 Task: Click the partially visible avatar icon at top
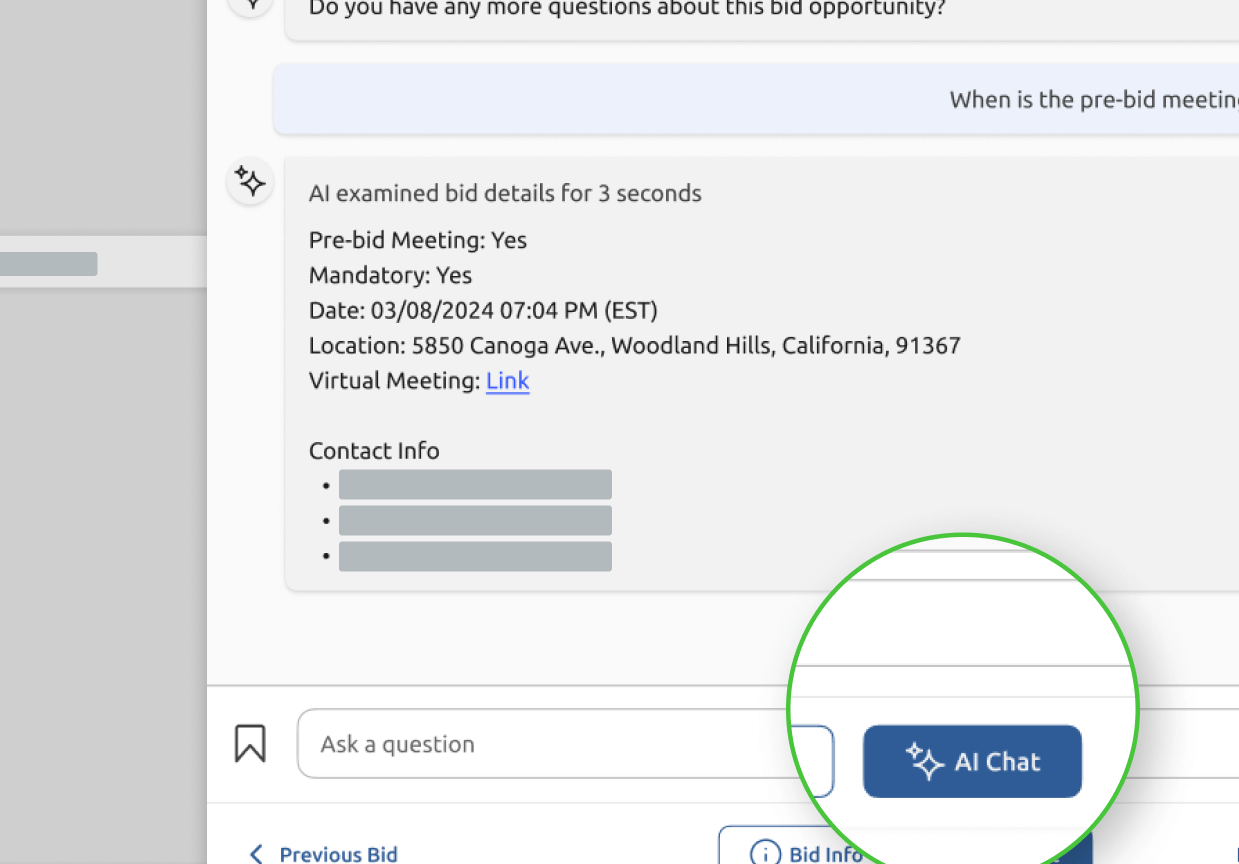[250, 5]
